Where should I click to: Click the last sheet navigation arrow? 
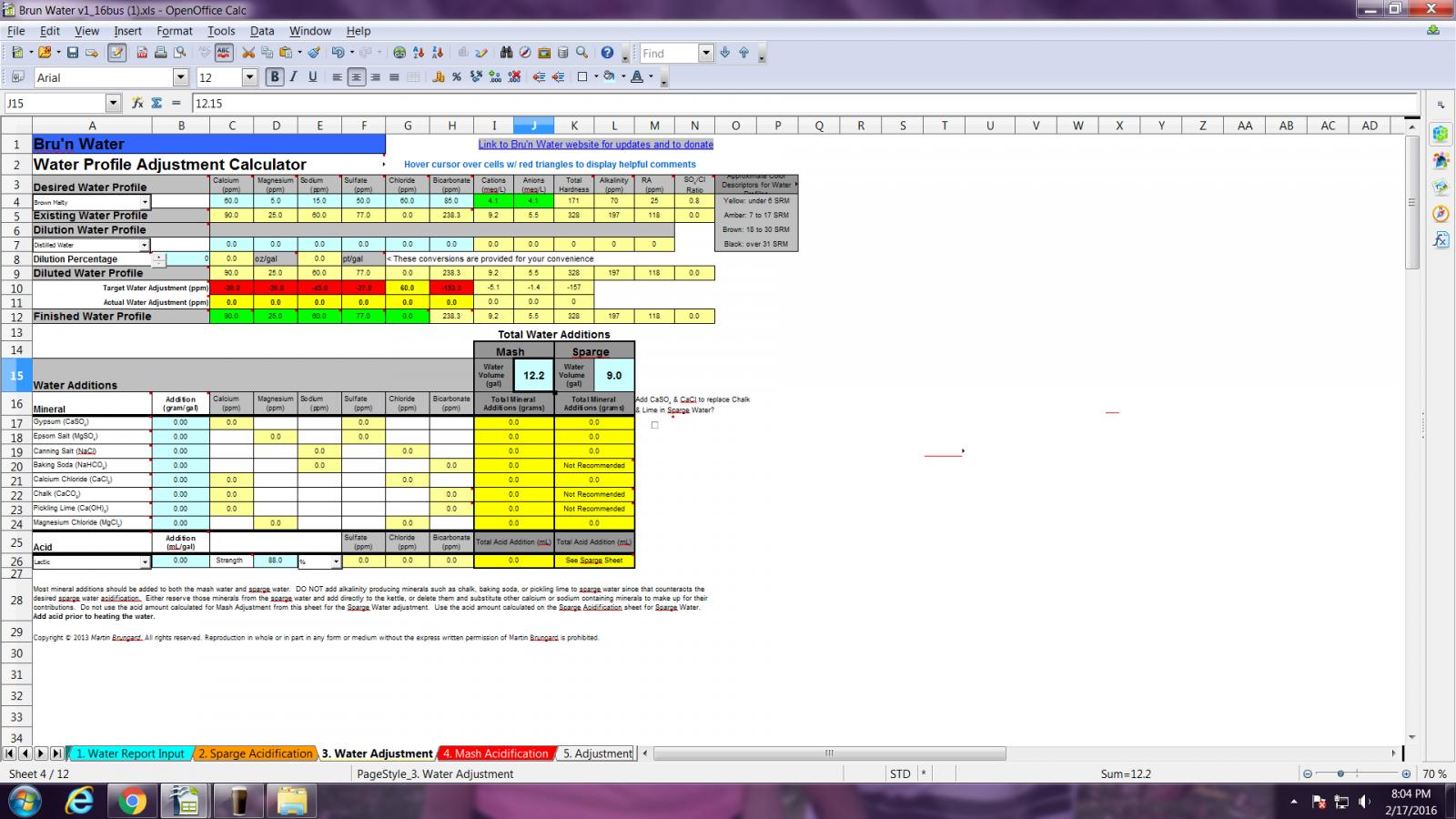point(56,753)
